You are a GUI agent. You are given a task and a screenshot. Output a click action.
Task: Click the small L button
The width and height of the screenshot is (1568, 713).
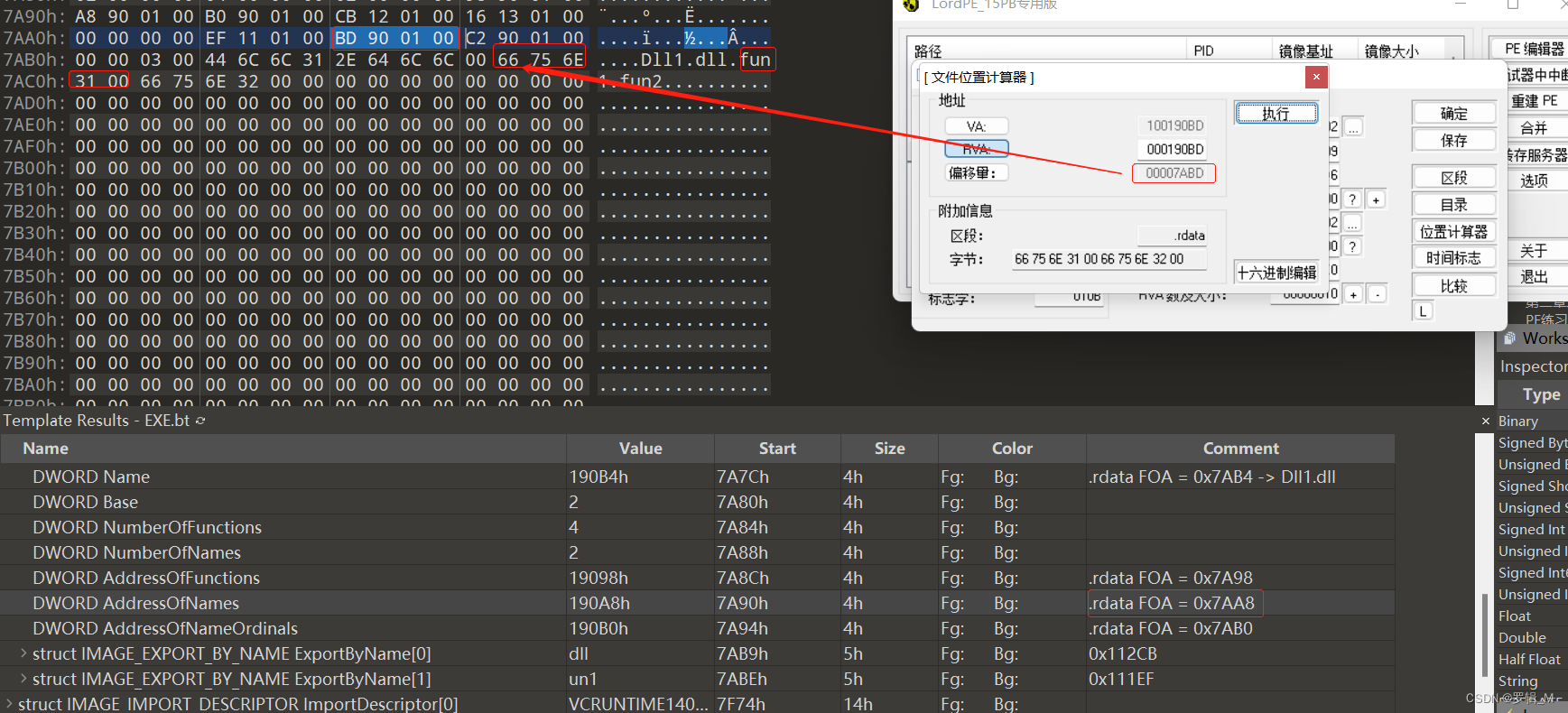coord(1423,311)
